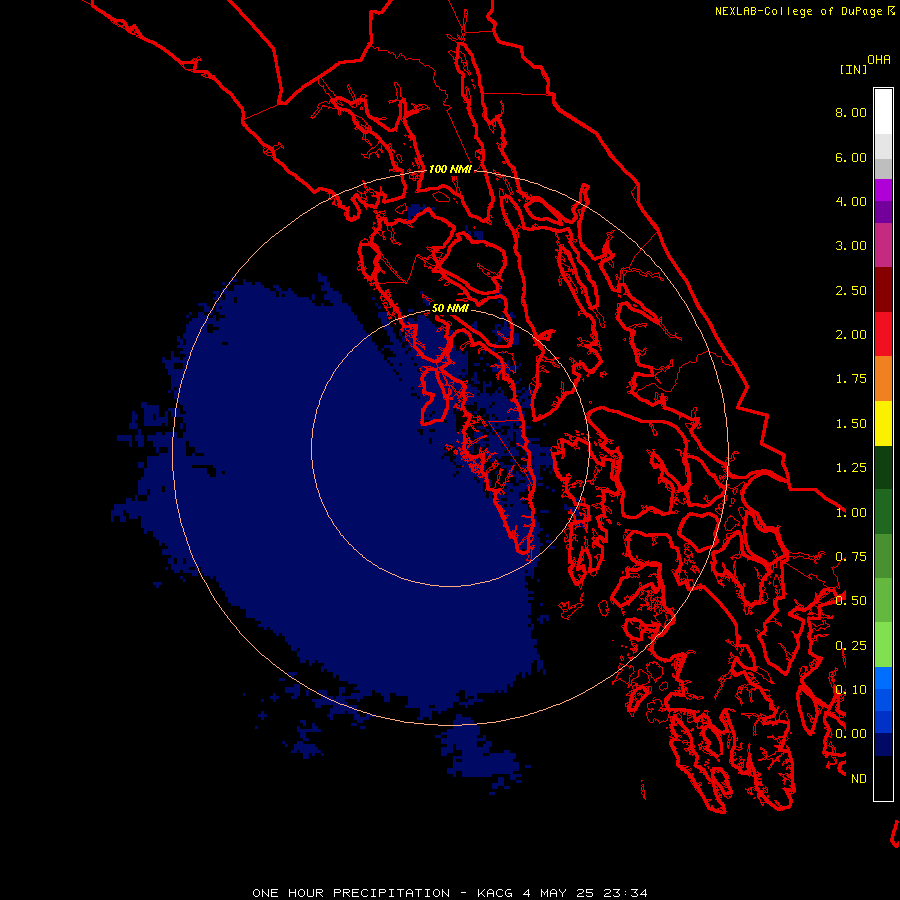This screenshot has height=900, width=900.
Task: Click the ONE HOUR PRECIPITATION title text
Action: (x=351, y=893)
